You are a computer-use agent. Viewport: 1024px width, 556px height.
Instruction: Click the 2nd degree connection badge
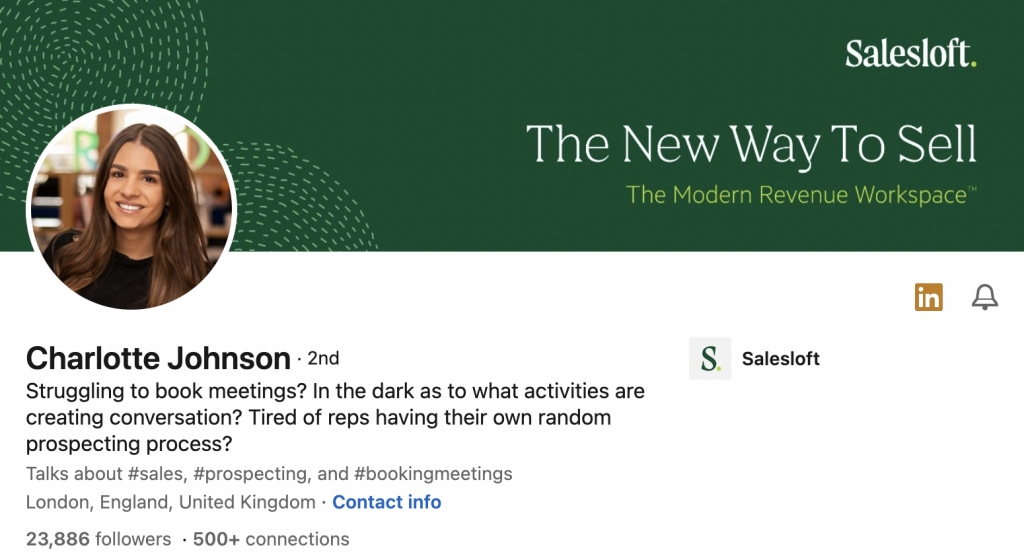323,358
